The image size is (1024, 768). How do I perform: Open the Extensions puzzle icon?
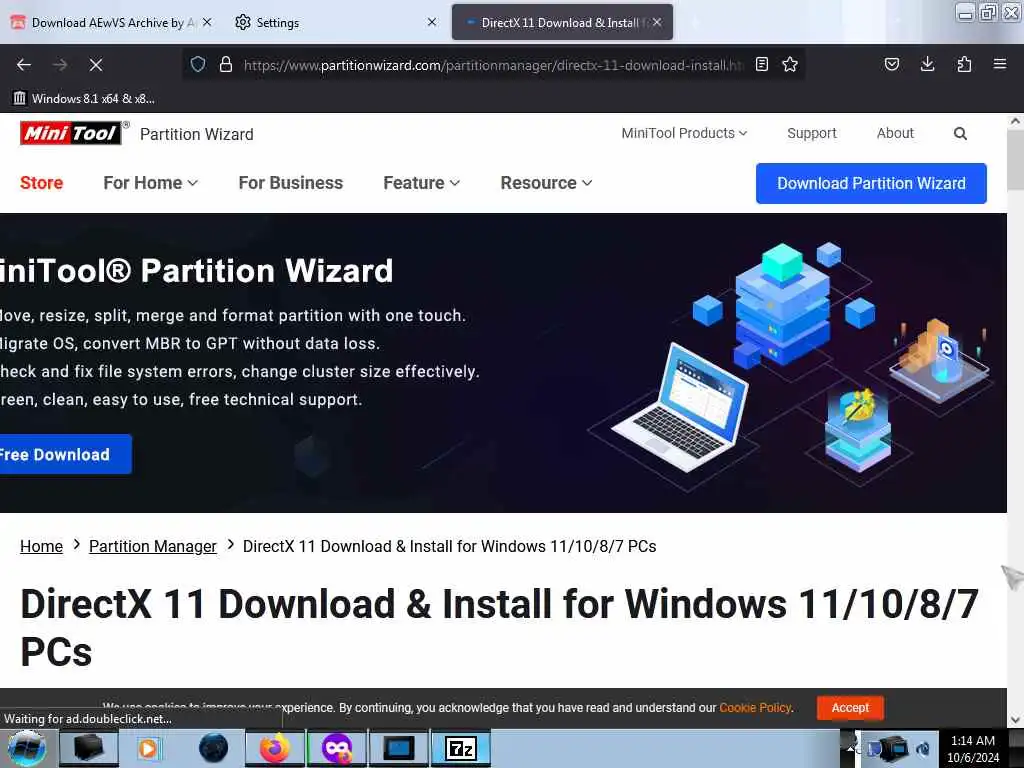pyautogui.click(x=964, y=64)
